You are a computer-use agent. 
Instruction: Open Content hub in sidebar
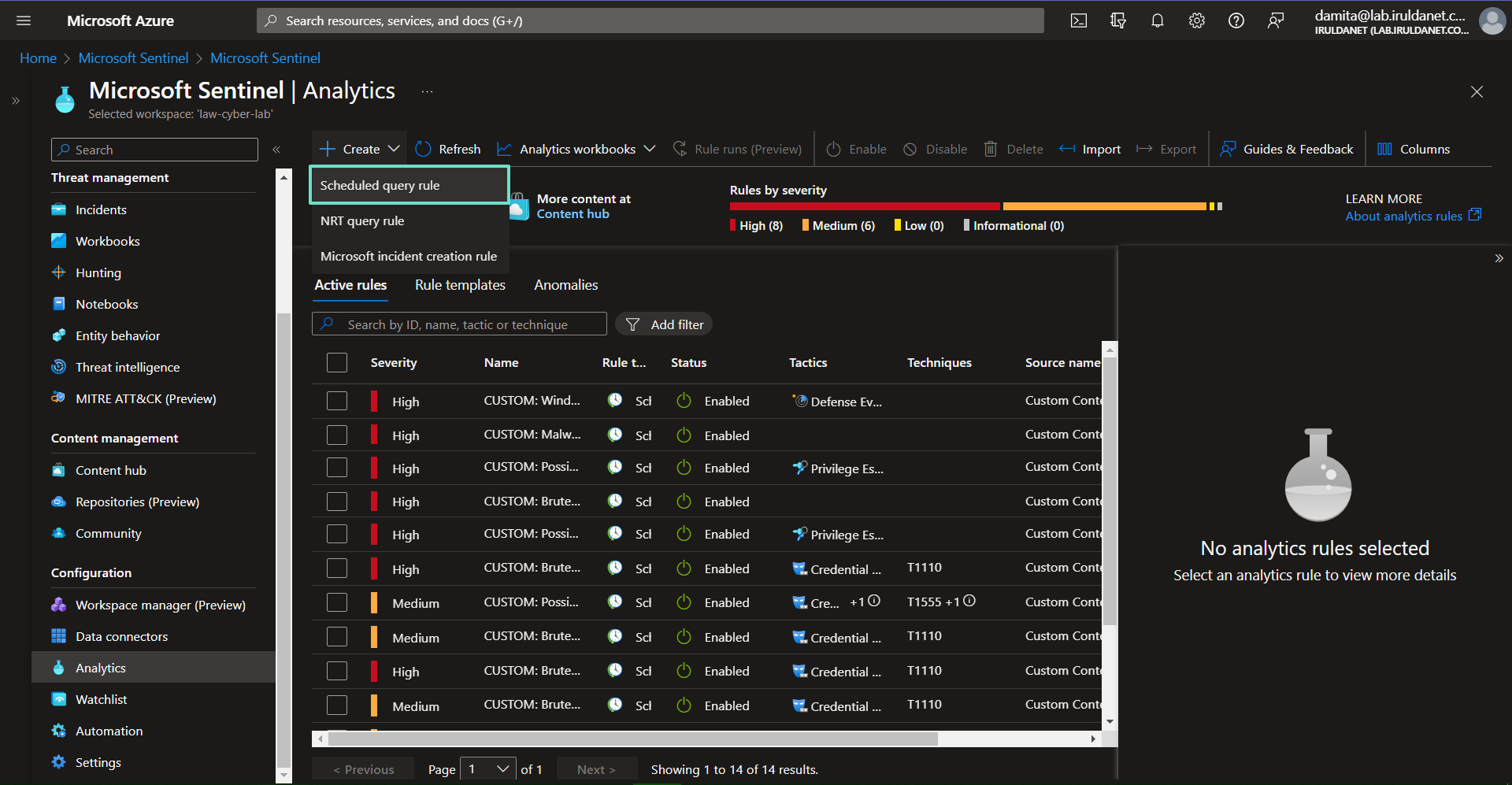(x=111, y=470)
